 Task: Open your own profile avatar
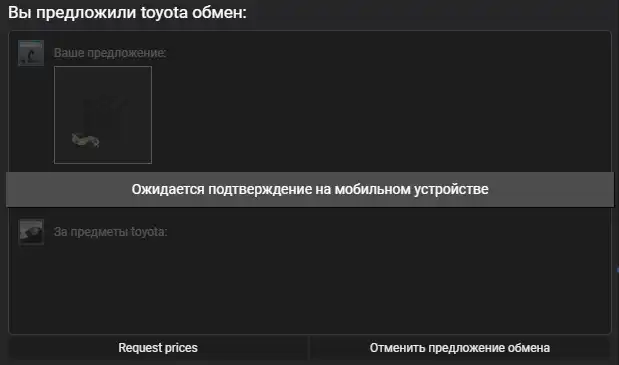31,53
